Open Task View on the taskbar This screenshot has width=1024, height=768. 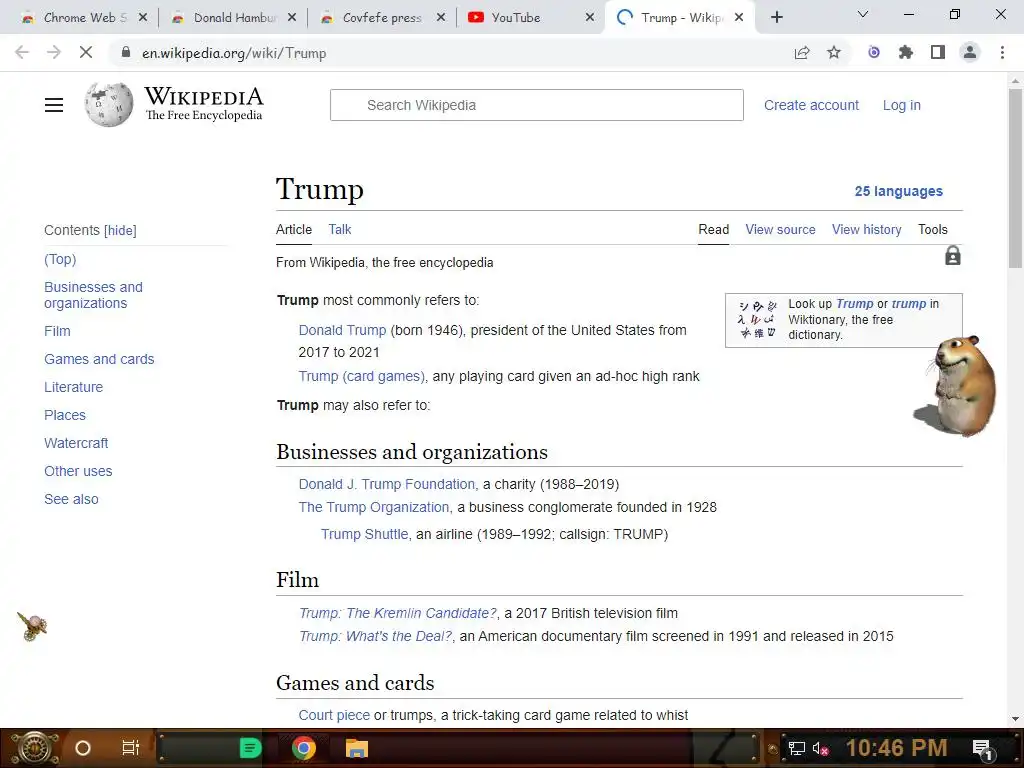(131, 748)
